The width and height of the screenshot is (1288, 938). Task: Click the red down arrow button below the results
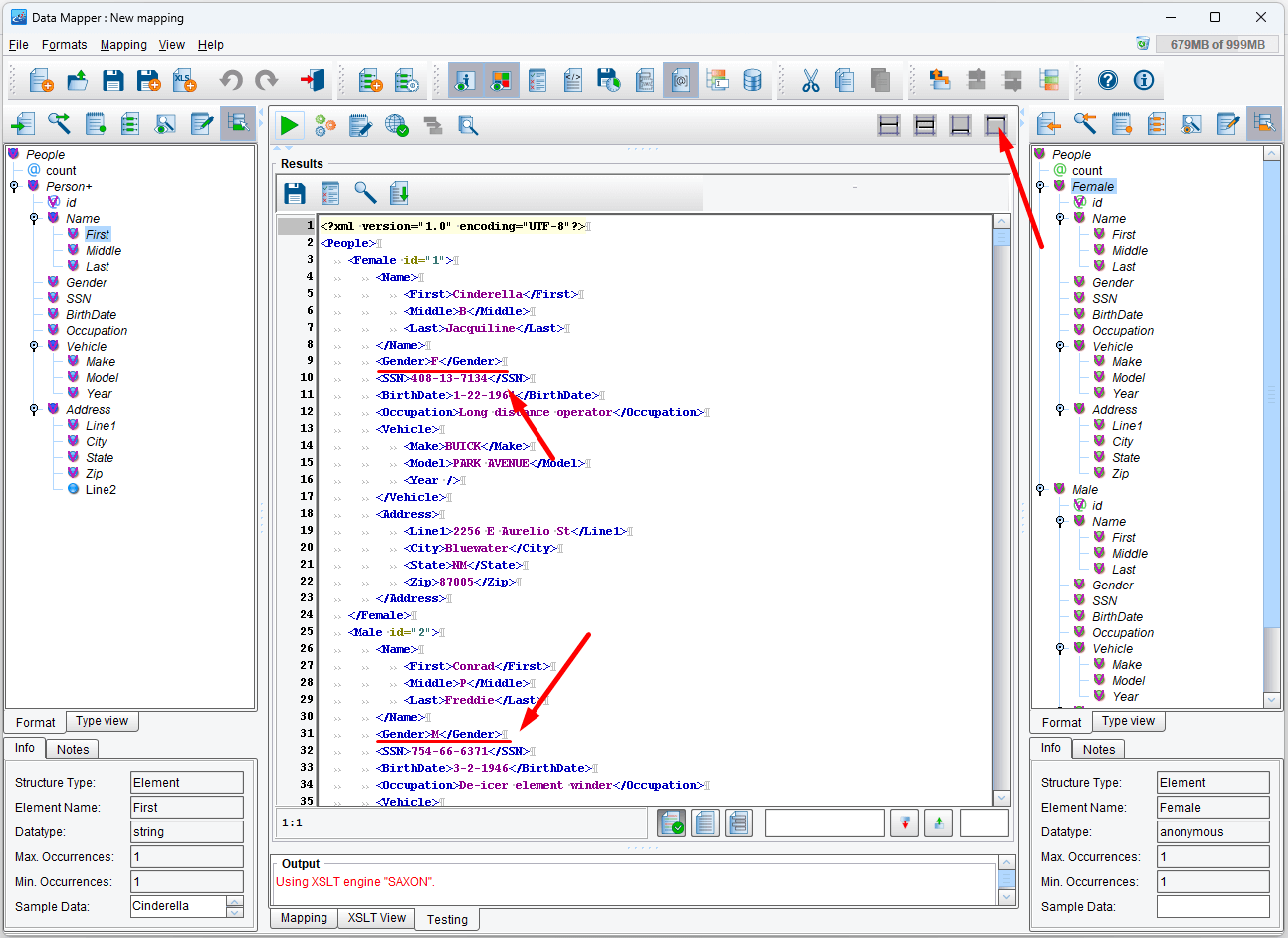904,823
